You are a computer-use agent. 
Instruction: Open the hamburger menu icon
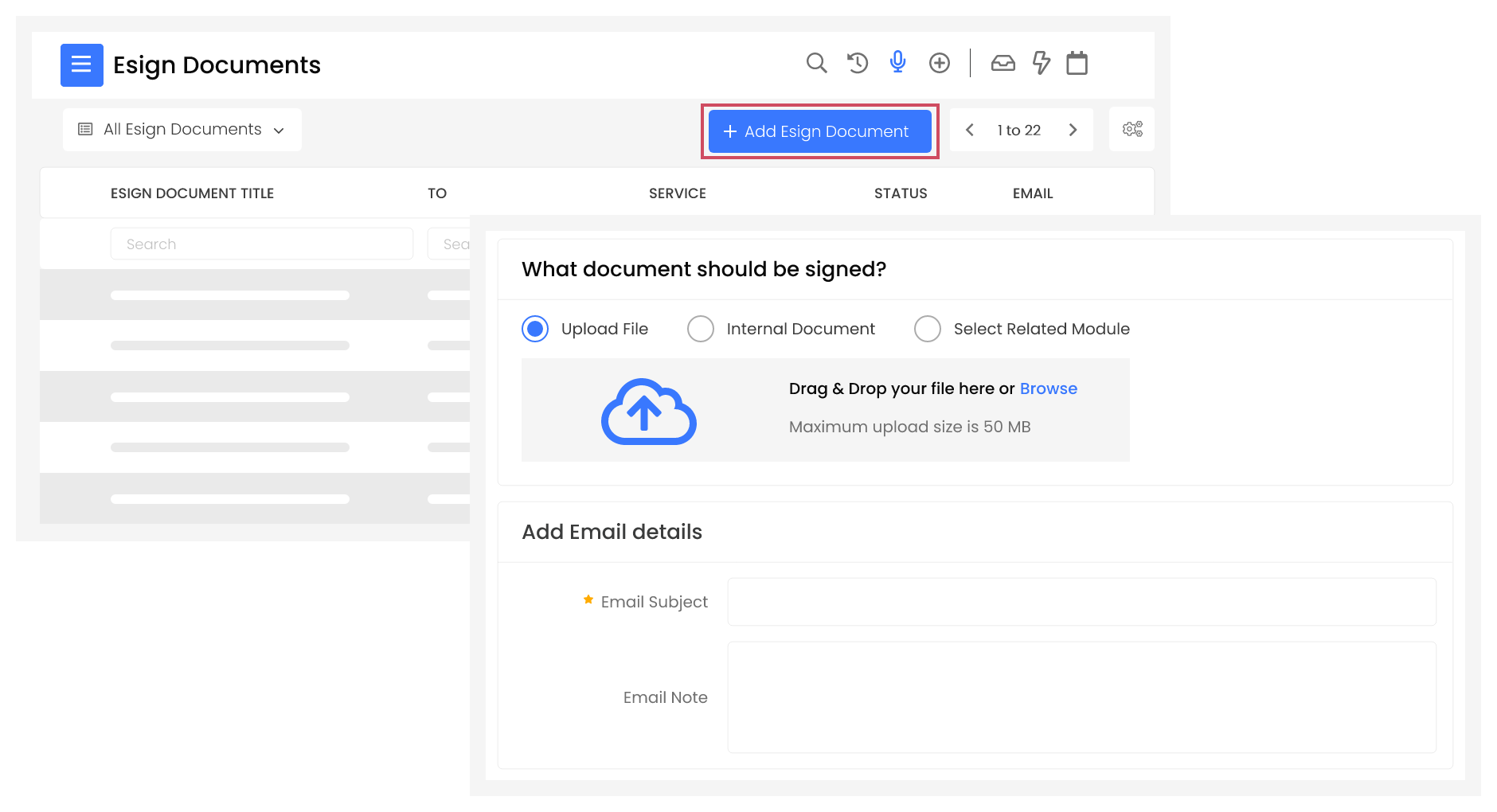pyautogui.click(x=81, y=64)
